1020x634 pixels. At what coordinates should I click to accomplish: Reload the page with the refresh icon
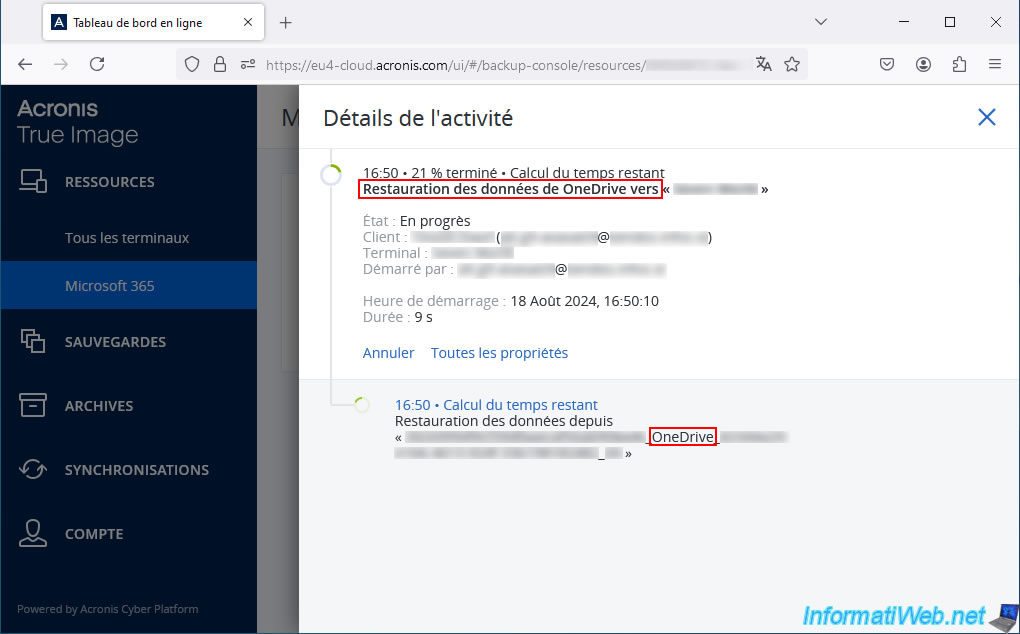coord(97,64)
